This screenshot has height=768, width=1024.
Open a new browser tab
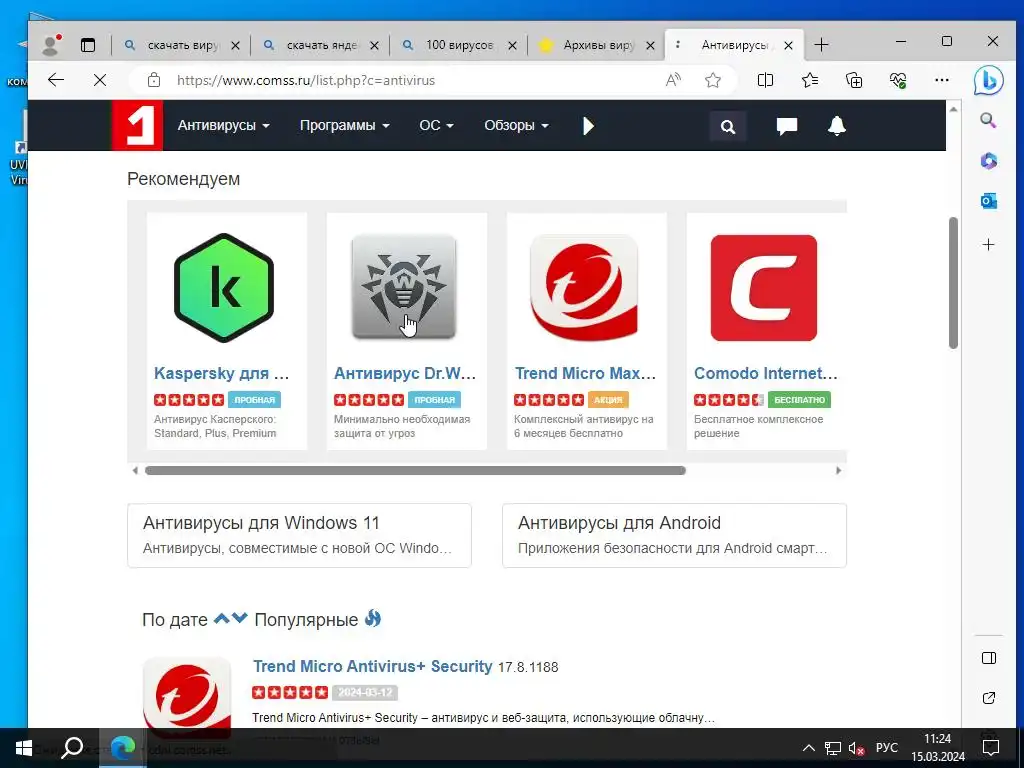(822, 45)
